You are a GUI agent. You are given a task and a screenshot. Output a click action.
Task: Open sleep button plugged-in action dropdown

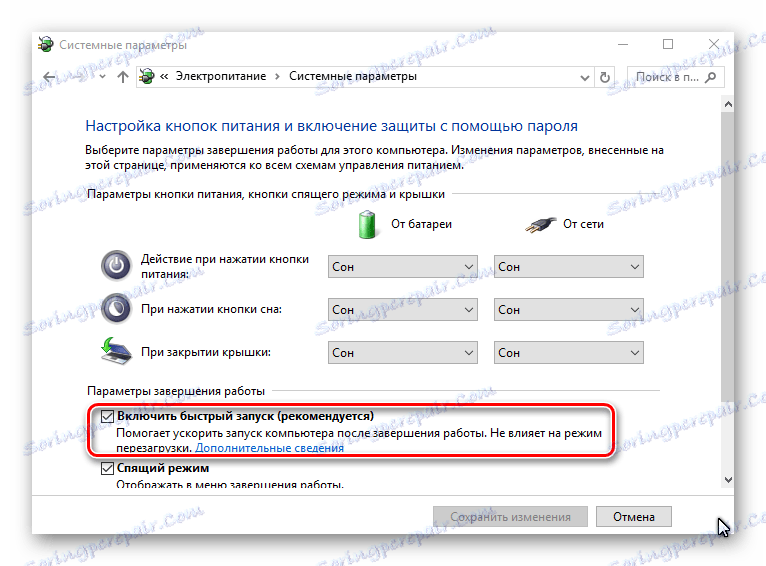pyautogui.click(x=569, y=310)
